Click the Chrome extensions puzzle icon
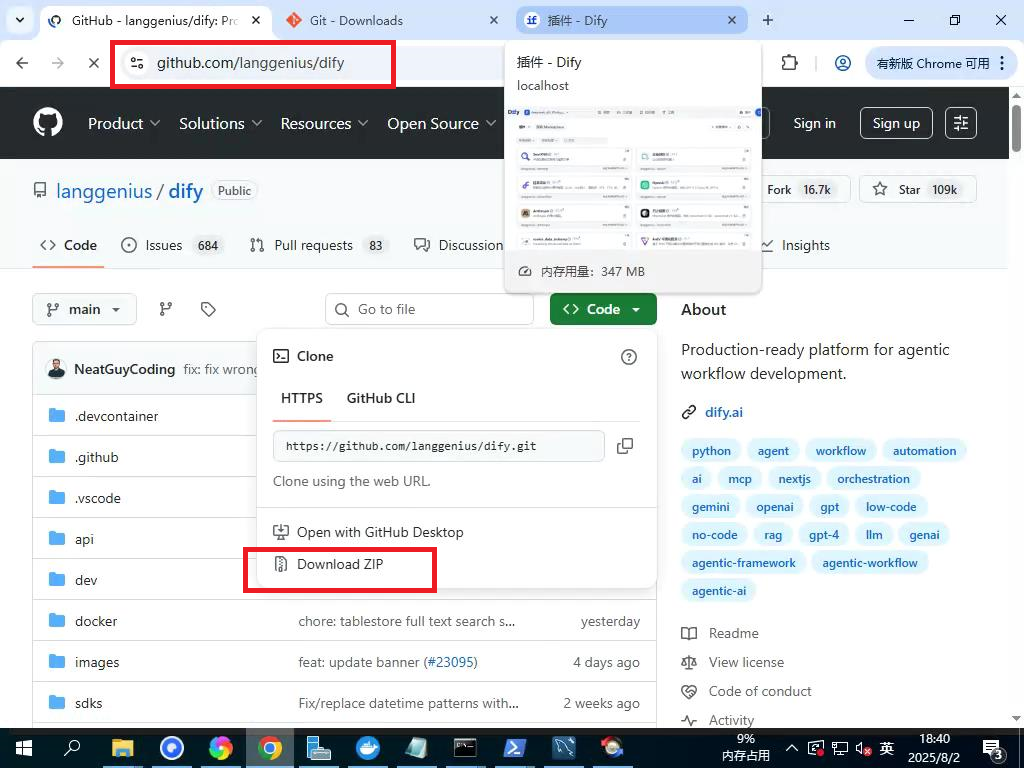Screen dimensions: 1024x768 pyautogui.click(x=790, y=63)
